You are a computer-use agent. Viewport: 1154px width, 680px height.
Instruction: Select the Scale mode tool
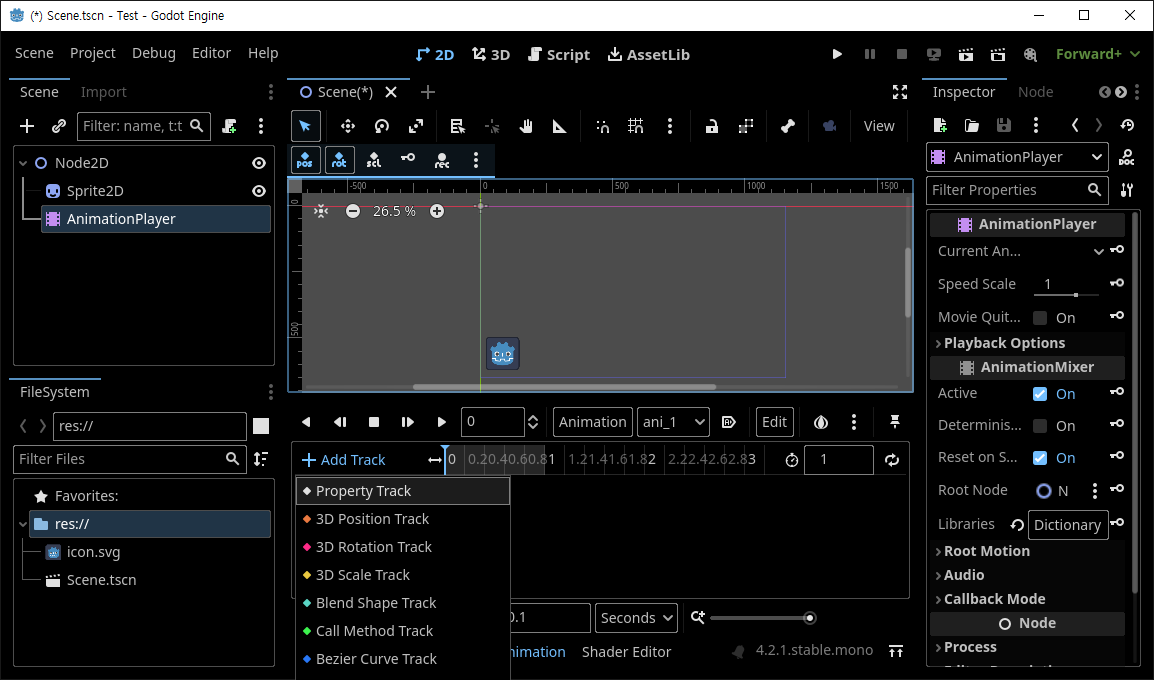[416, 126]
